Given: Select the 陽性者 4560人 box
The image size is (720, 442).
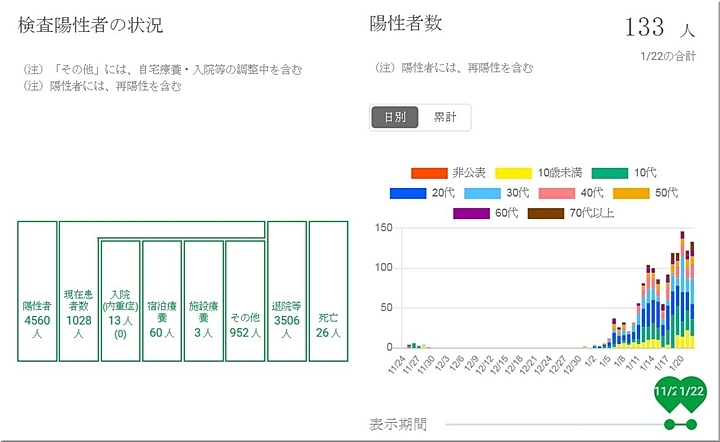Looking at the screenshot, I should coord(37,291).
